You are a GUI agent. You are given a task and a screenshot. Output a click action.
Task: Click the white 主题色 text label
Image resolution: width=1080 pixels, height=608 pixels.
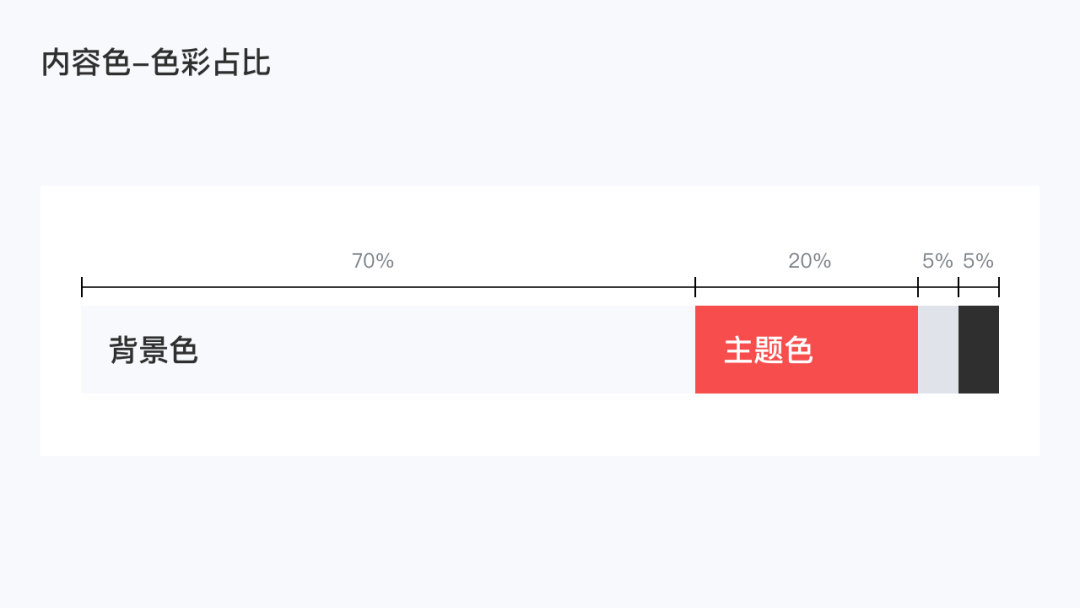tap(768, 350)
